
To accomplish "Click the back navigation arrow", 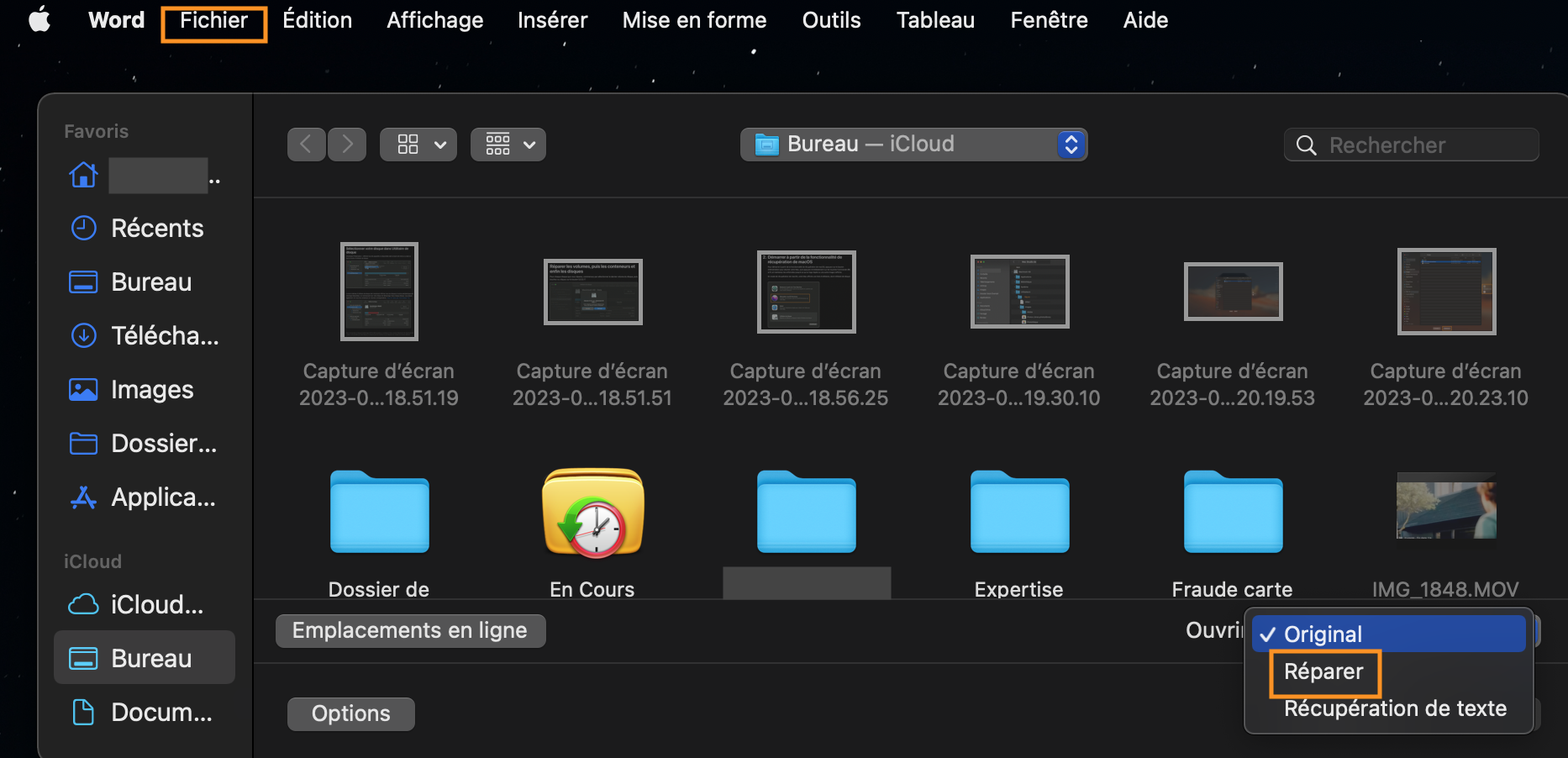I will pos(307,145).
